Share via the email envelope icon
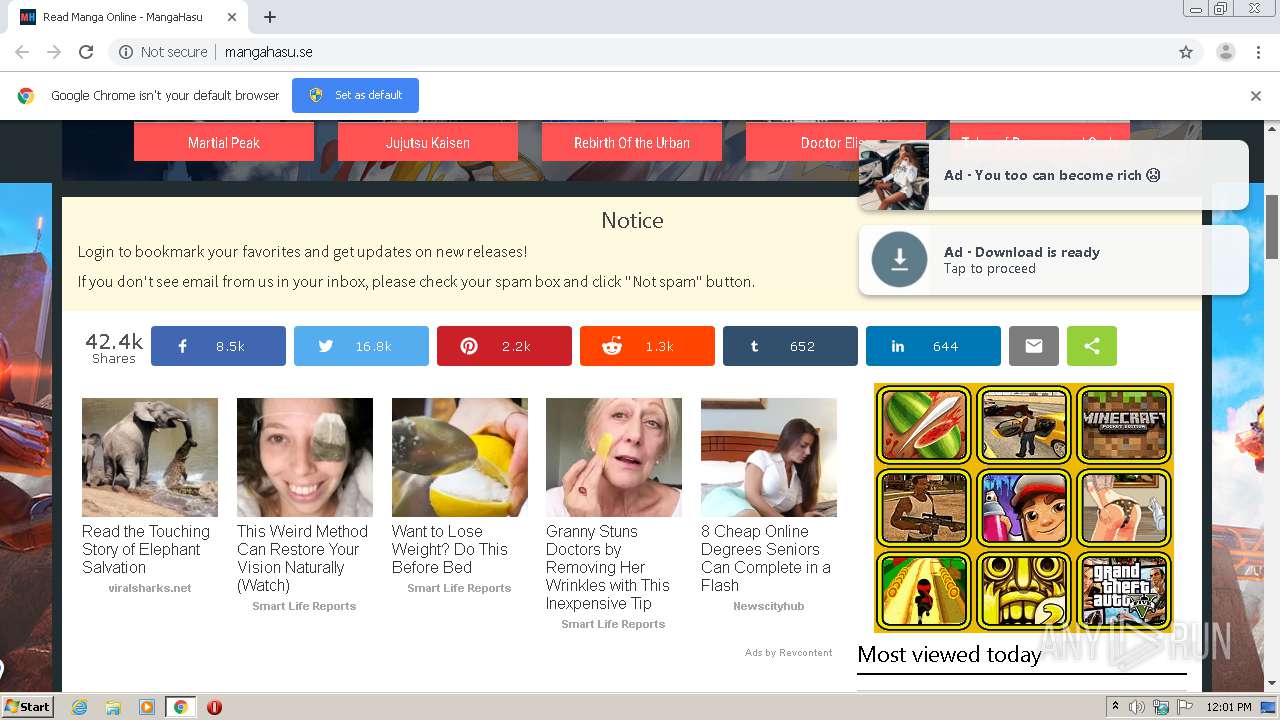 [1034, 346]
